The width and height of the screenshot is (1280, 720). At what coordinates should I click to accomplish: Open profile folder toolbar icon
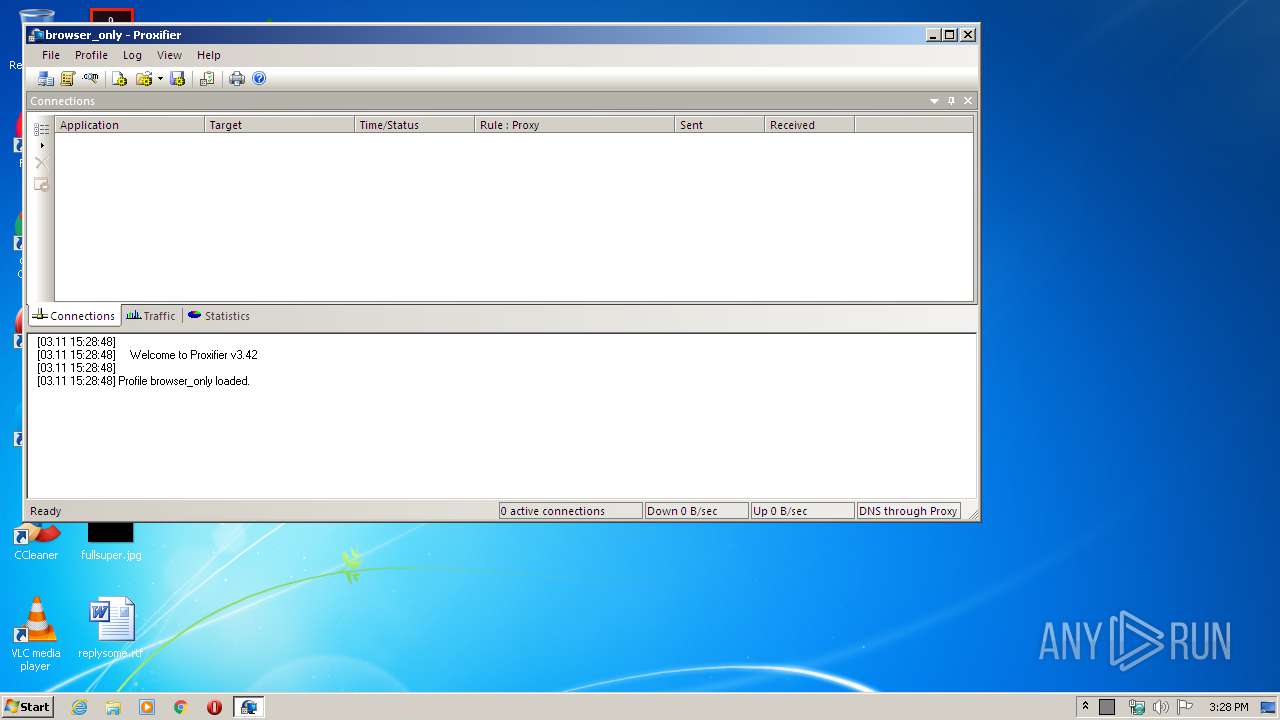coord(144,79)
